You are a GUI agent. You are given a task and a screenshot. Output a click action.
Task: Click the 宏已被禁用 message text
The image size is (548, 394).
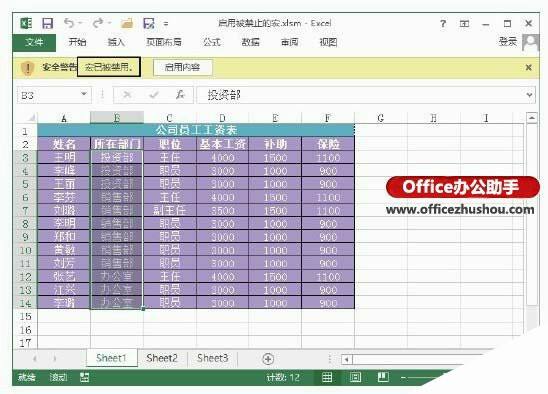click(x=109, y=67)
